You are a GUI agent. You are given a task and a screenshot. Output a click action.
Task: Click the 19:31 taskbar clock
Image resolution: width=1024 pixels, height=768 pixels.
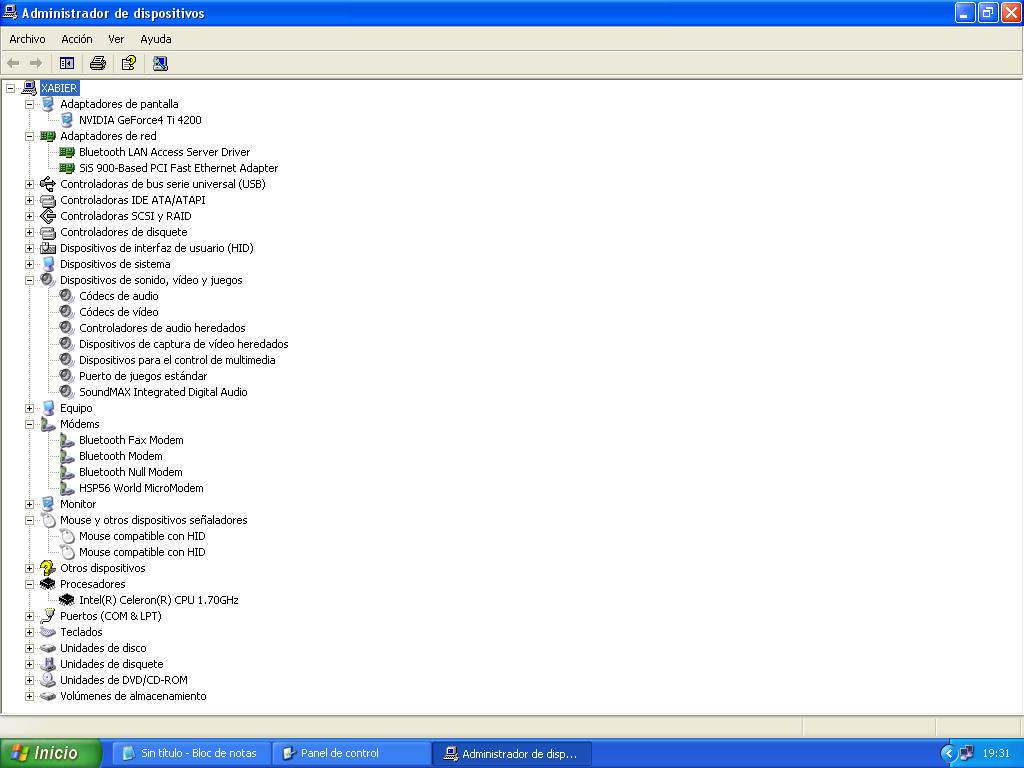coord(997,754)
